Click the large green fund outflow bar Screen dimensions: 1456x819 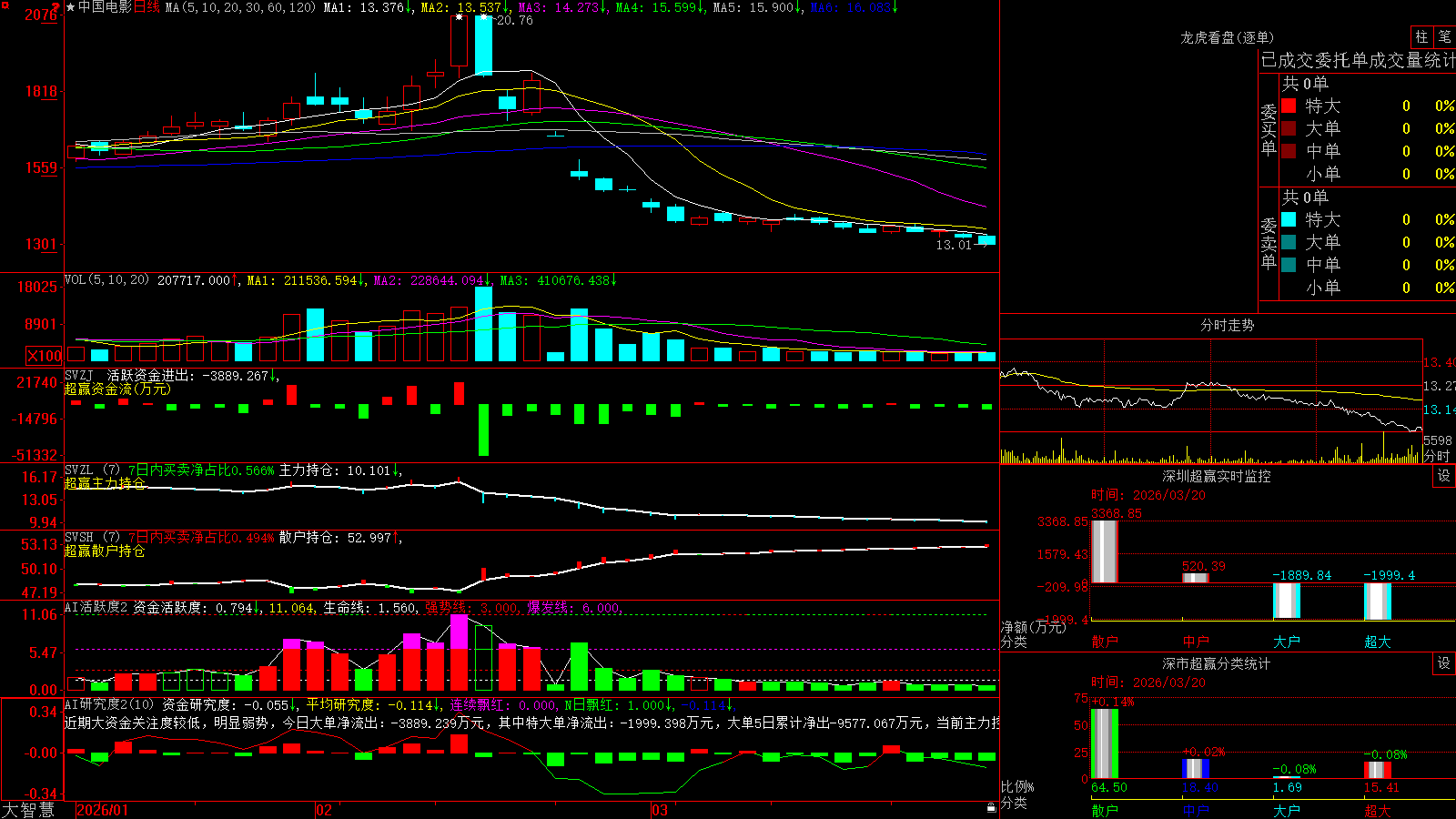tap(483, 430)
